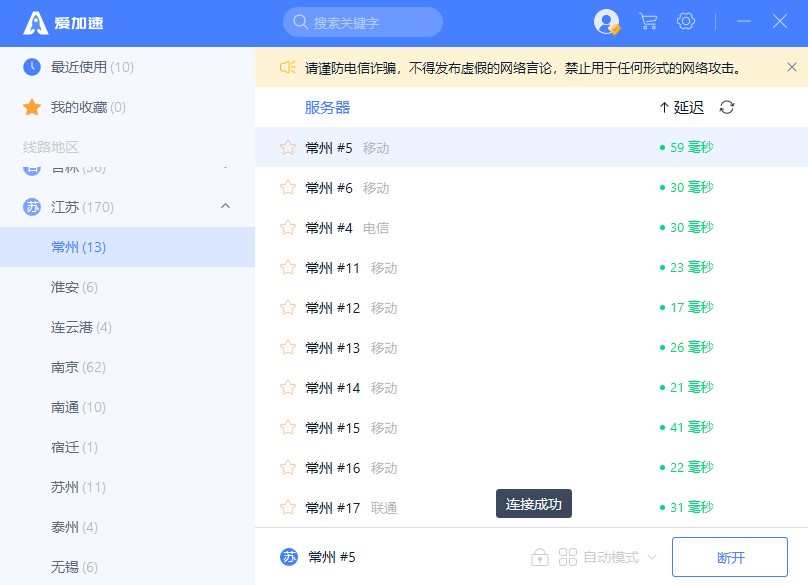Click the 断开 disconnect button

(x=730, y=557)
